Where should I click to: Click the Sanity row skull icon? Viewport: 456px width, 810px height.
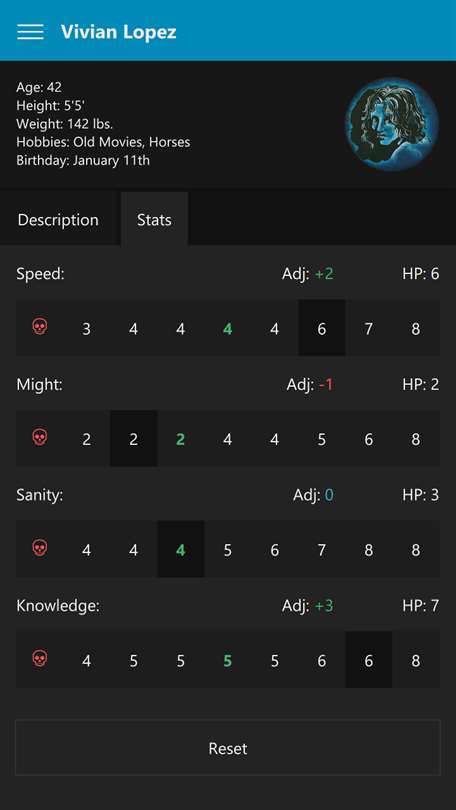pos(40,548)
